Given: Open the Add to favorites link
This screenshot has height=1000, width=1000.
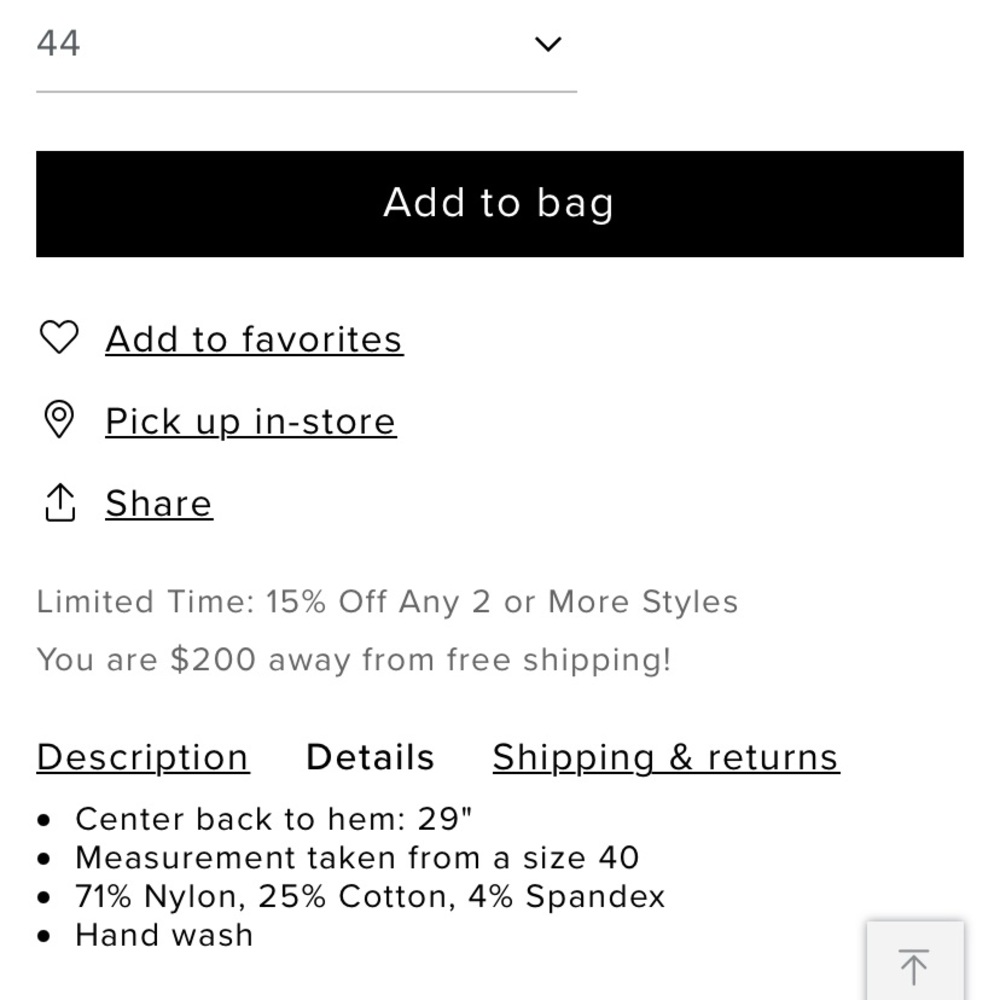Looking at the screenshot, I should [254, 339].
